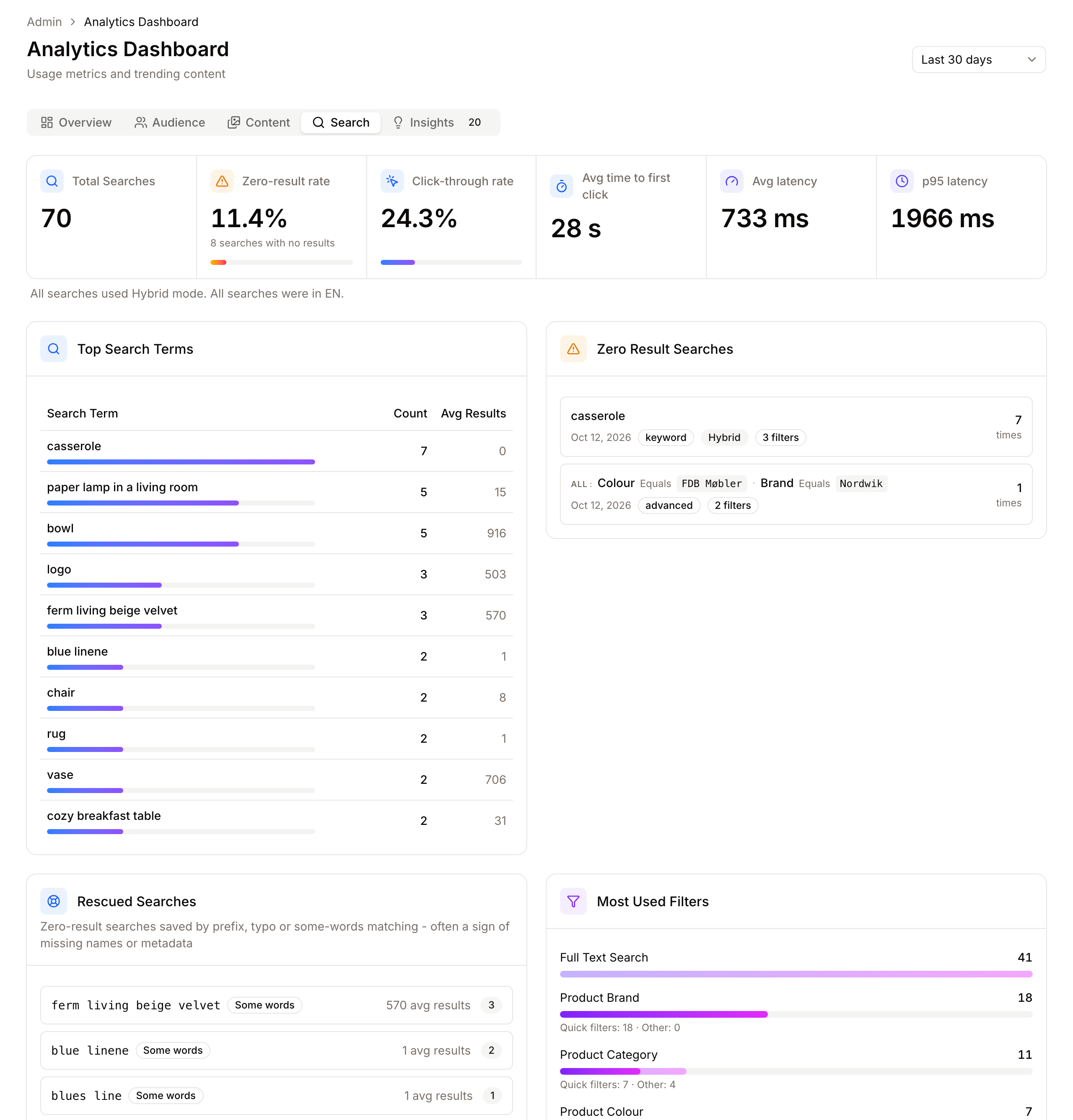Click the Product Brand usage bar
This screenshot has width=1073, height=1120.
(796, 1014)
